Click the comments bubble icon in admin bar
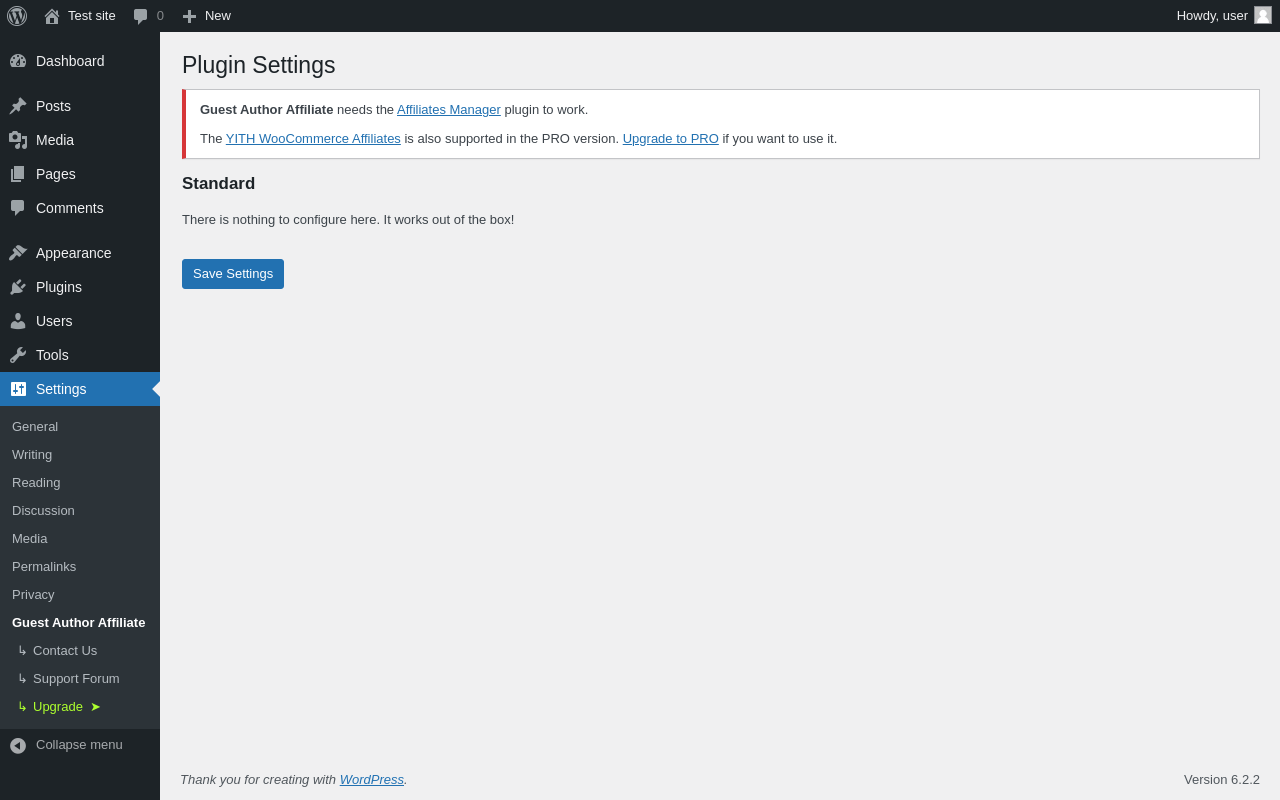This screenshot has width=1280, height=800. click(x=141, y=16)
